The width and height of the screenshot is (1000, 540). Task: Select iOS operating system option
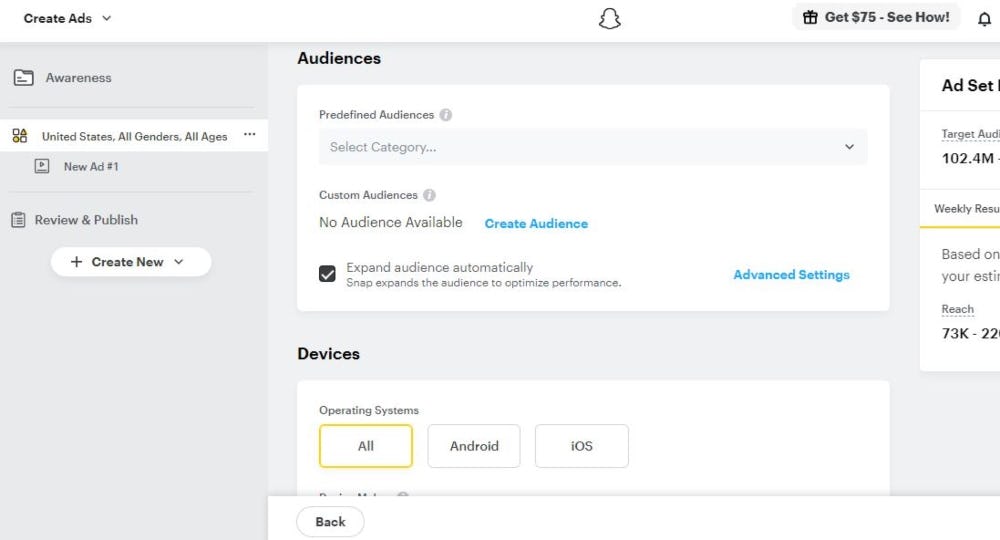click(581, 446)
